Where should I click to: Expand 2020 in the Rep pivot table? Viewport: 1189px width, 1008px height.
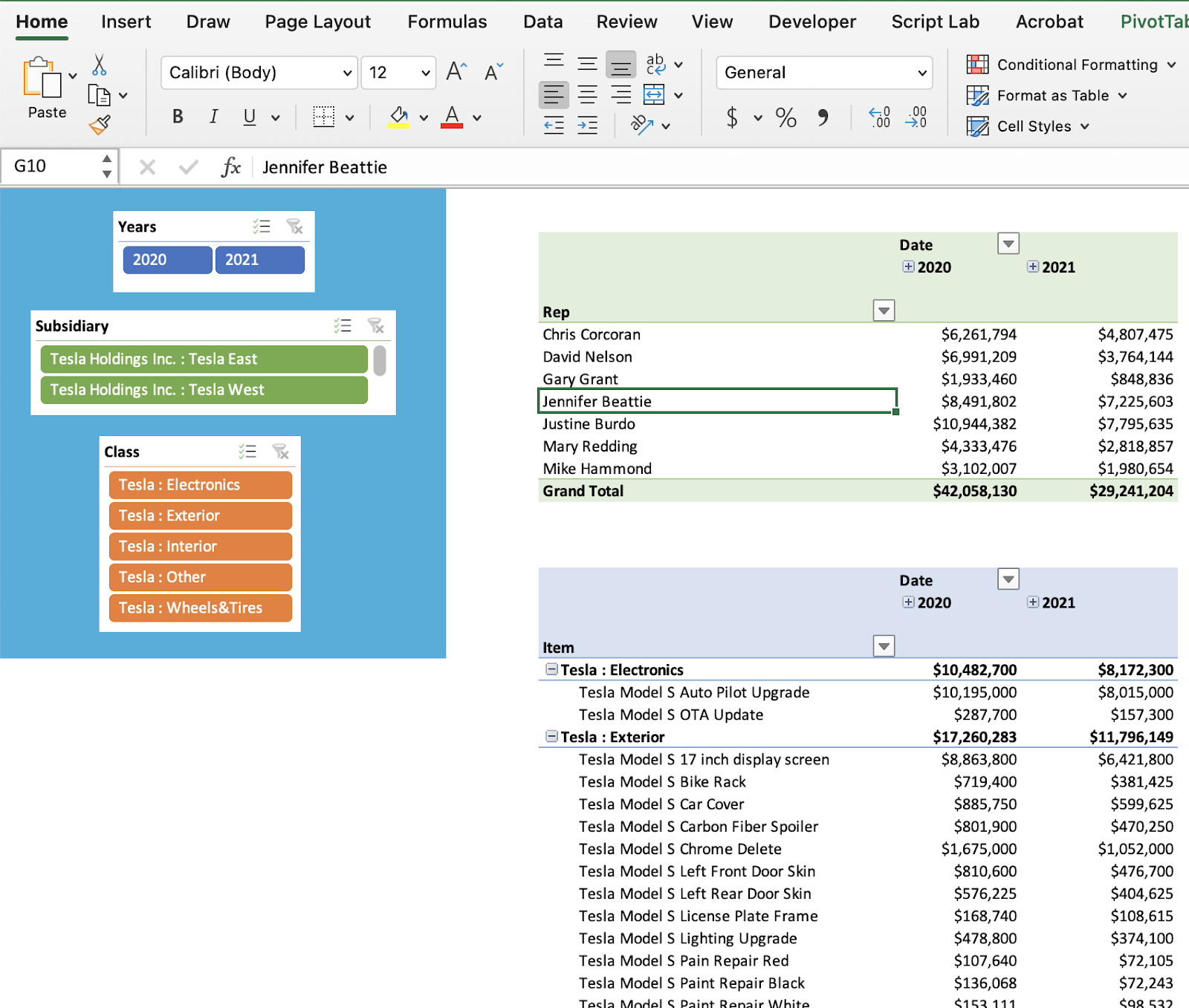coord(908,267)
